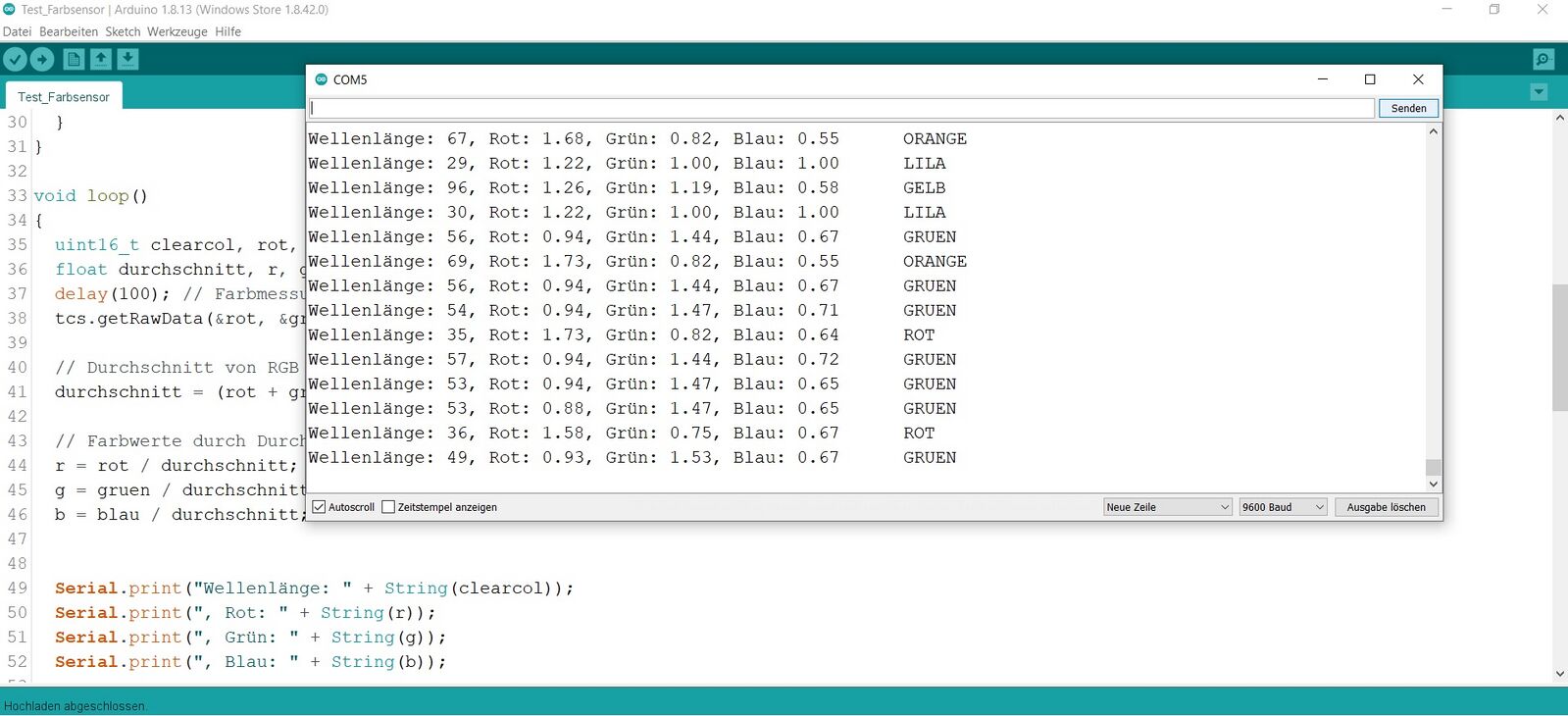Open the Datei menu

(x=17, y=31)
